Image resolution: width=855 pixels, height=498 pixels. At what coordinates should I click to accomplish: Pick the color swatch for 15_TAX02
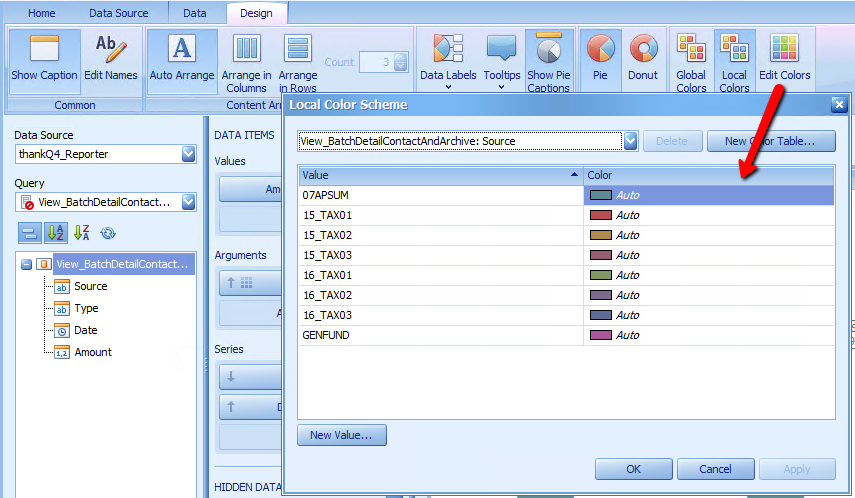point(601,236)
